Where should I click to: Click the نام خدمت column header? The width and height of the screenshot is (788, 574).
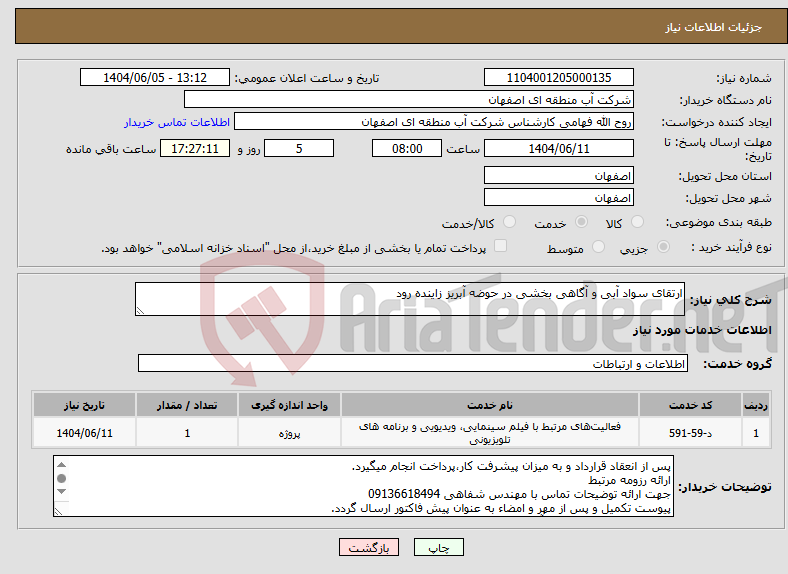coord(489,405)
